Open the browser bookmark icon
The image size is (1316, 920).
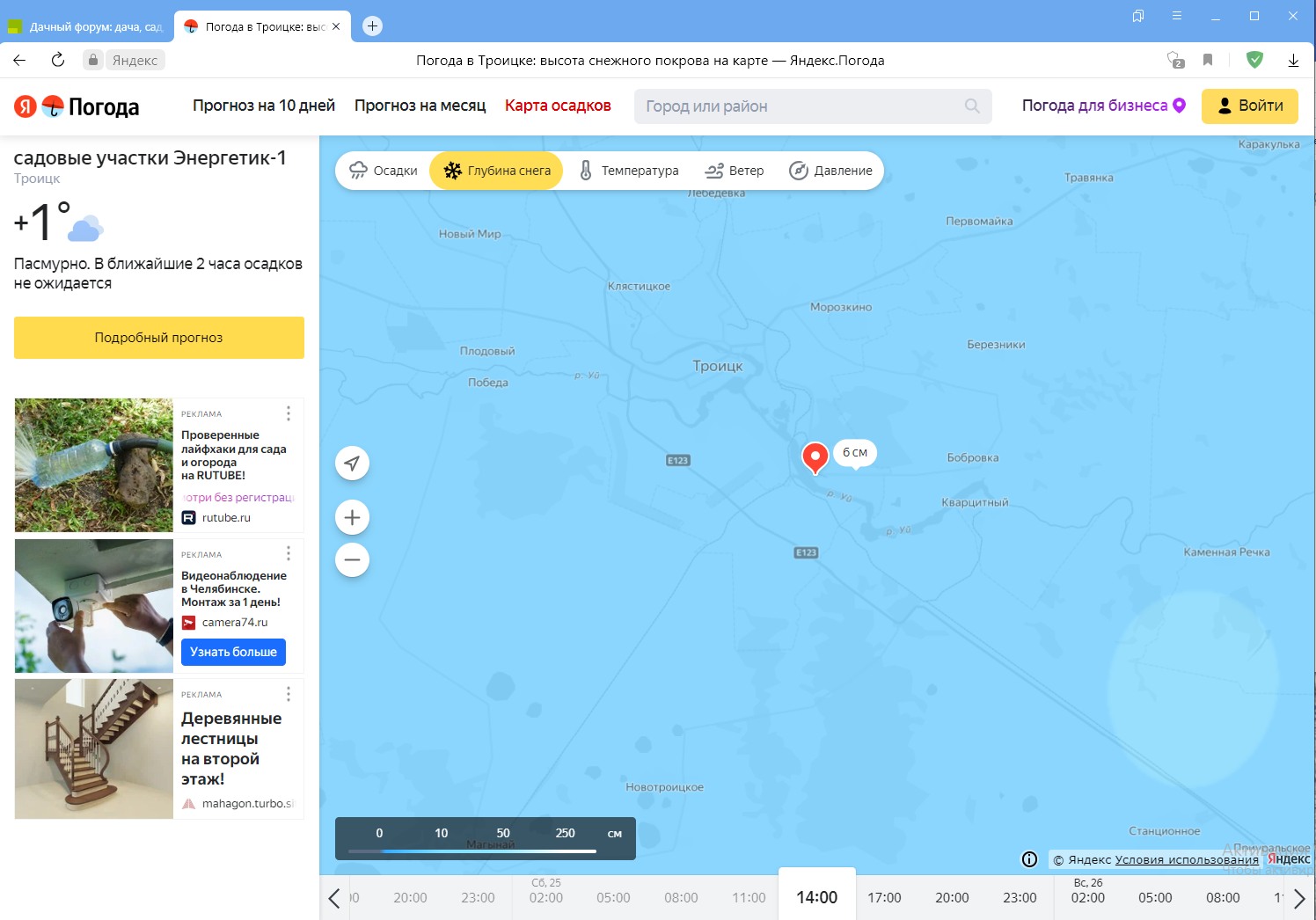pyautogui.click(x=1208, y=60)
